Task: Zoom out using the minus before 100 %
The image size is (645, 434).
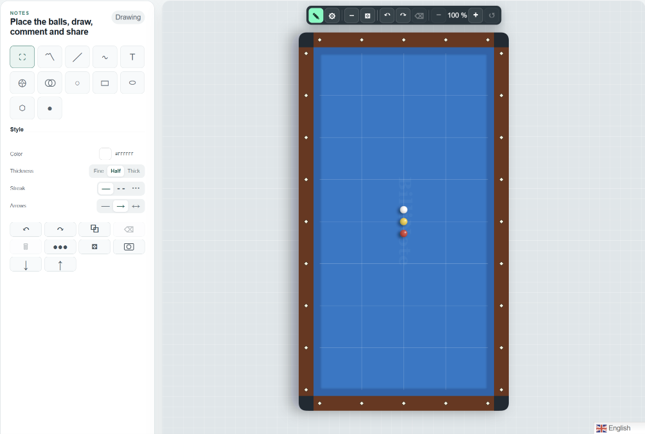Action: [x=439, y=16]
